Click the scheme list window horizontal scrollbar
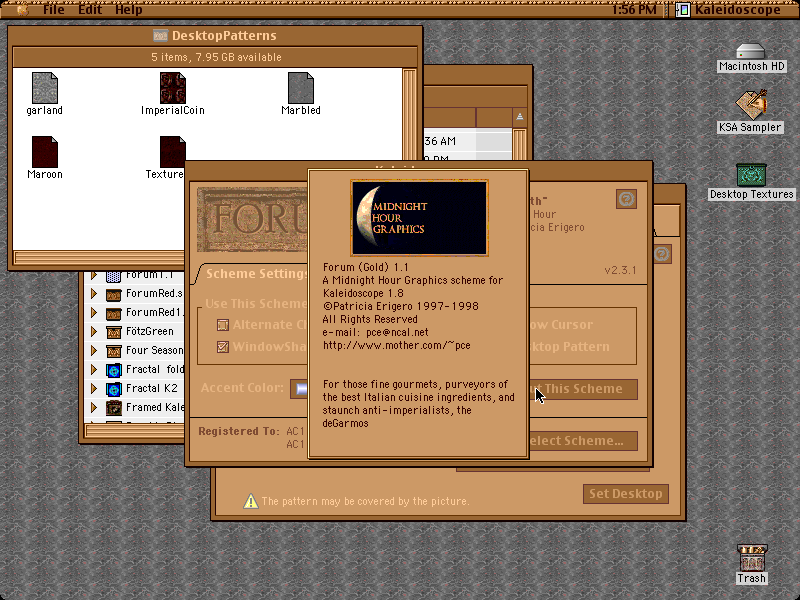800x600 pixels. pyautogui.click(x=135, y=431)
